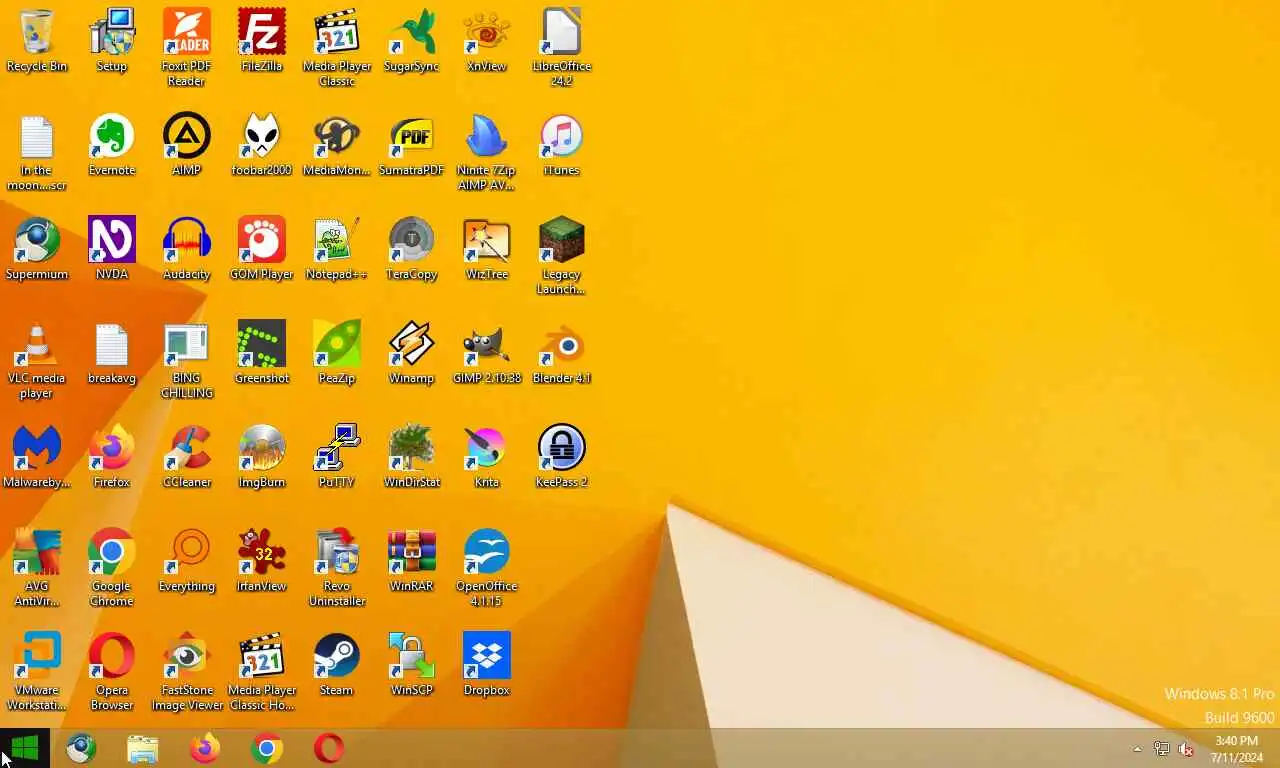
Task: Select the PeaZip desktop icon
Action: (x=337, y=344)
